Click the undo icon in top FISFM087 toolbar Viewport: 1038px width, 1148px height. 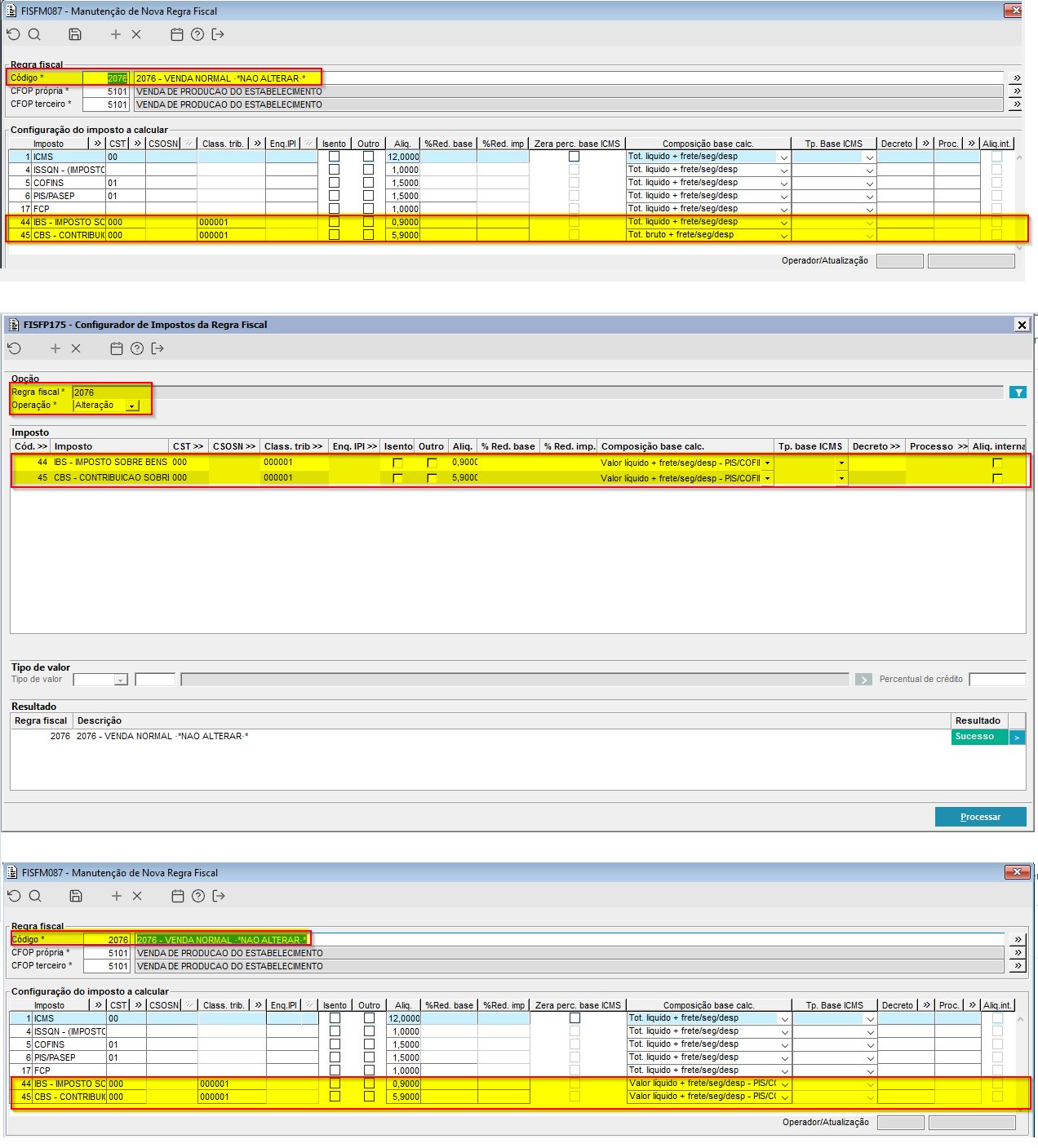click(x=13, y=34)
